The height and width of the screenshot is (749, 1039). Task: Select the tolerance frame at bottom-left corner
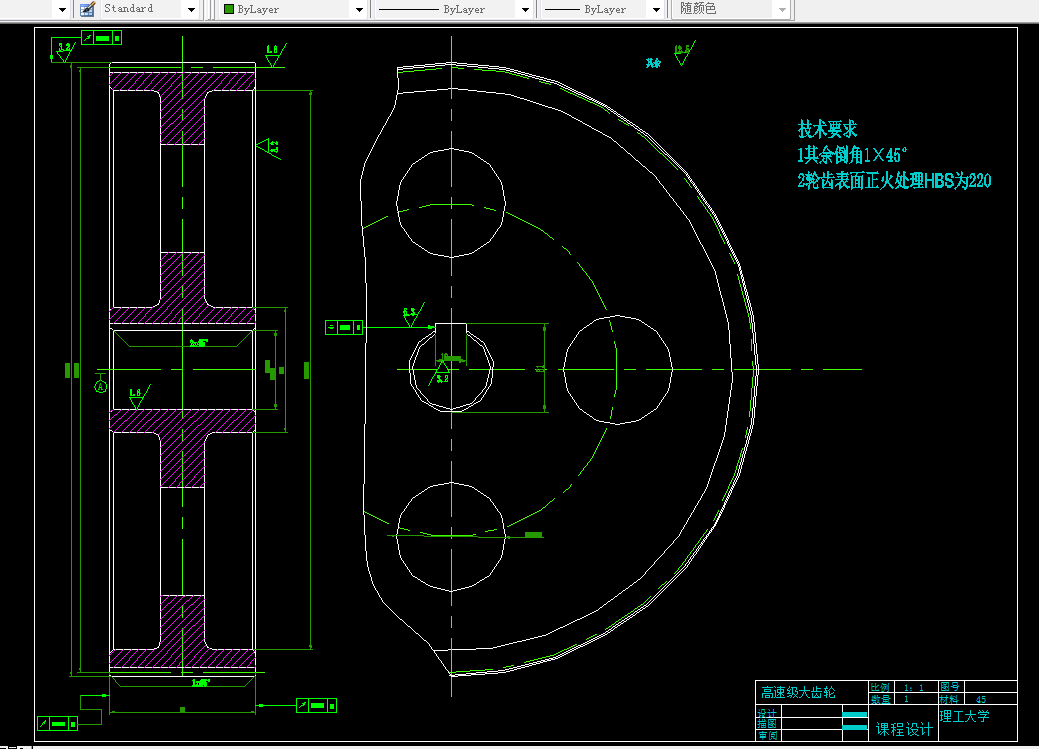(x=58, y=724)
